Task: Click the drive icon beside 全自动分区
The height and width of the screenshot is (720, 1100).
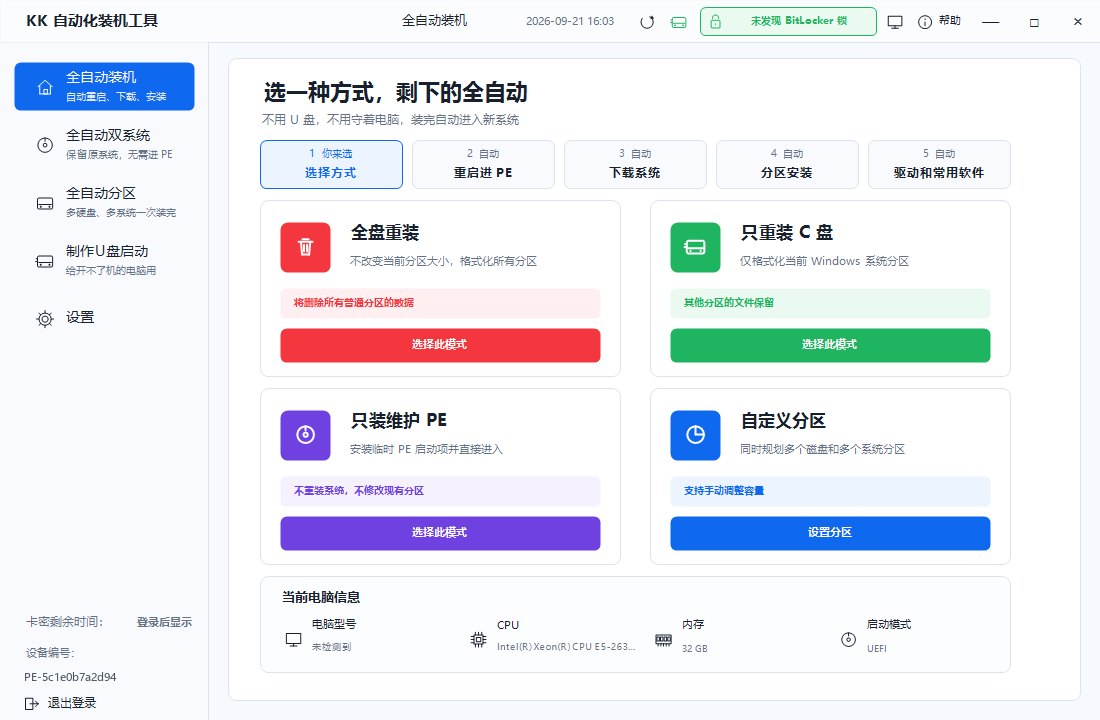Action: [45, 204]
